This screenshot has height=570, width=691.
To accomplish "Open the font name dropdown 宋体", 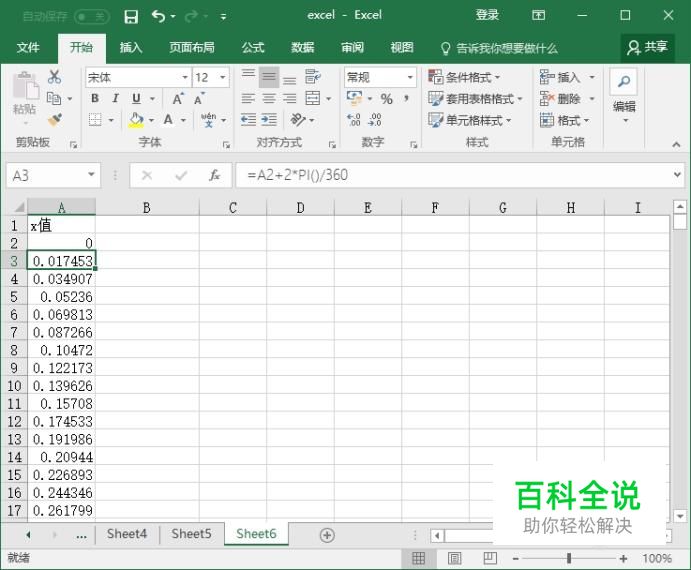I will (x=185, y=78).
